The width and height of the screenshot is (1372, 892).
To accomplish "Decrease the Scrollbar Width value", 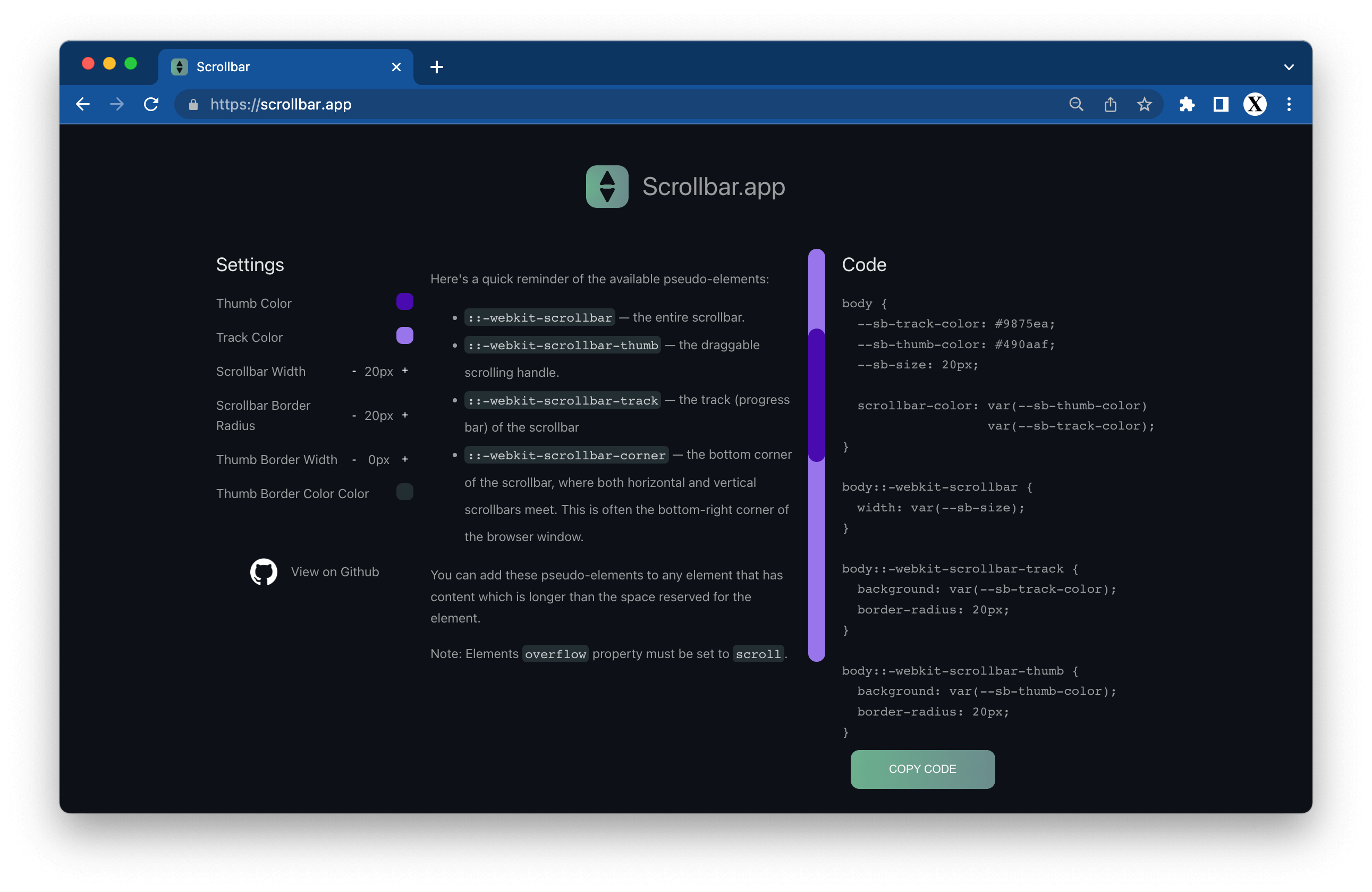I will tap(354, 372).
